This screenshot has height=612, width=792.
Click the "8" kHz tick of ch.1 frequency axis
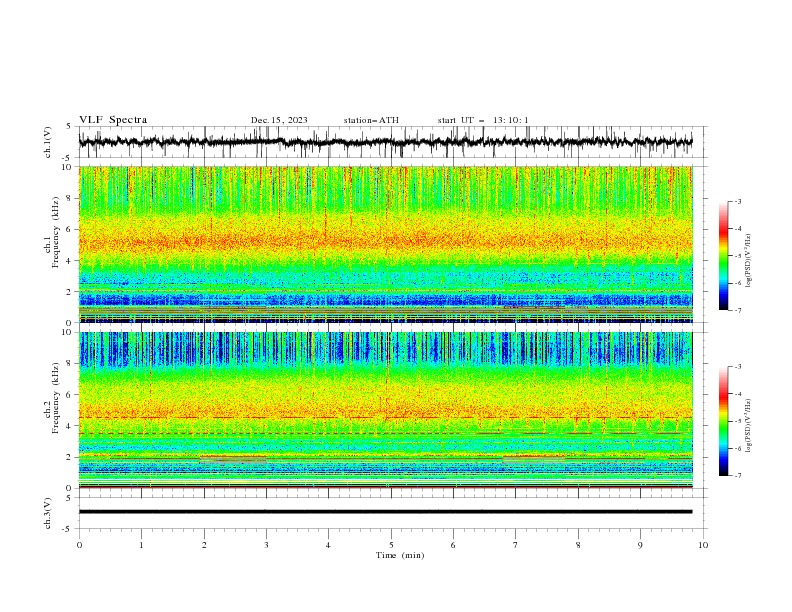70,198
